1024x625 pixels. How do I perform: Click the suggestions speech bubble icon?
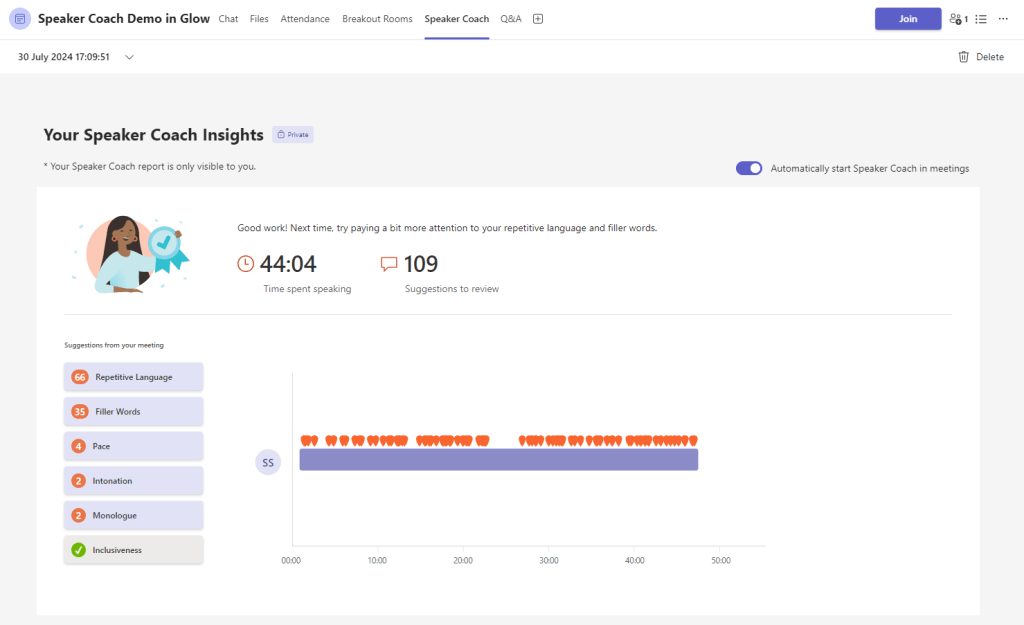click(388, 263)
